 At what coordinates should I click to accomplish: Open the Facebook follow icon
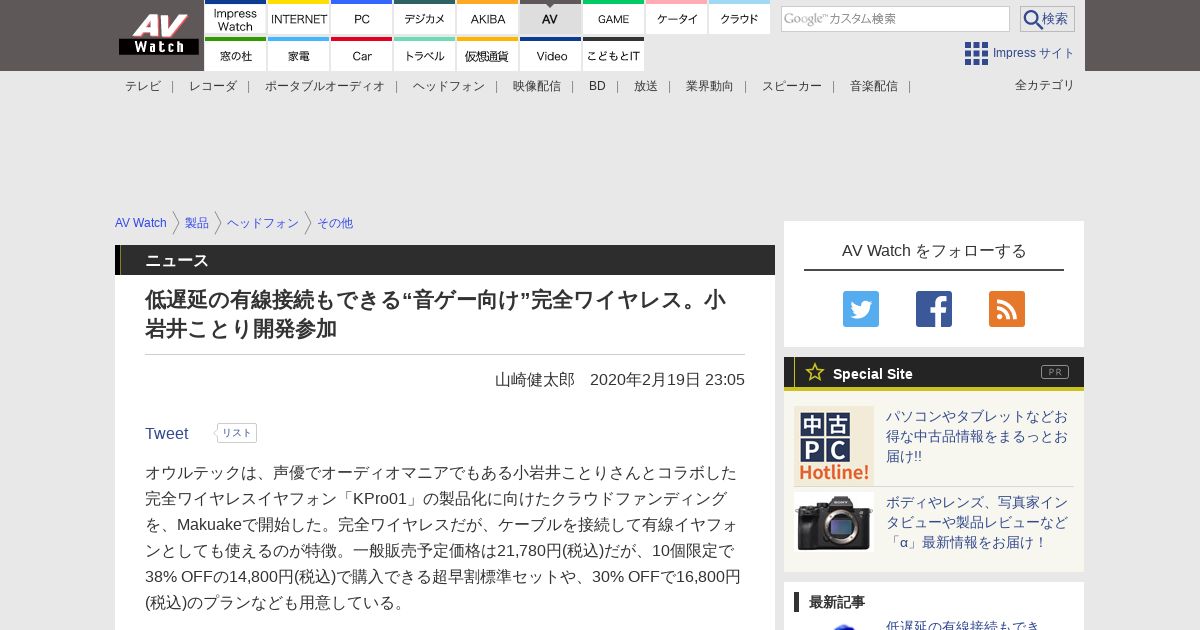coord(934,309)
